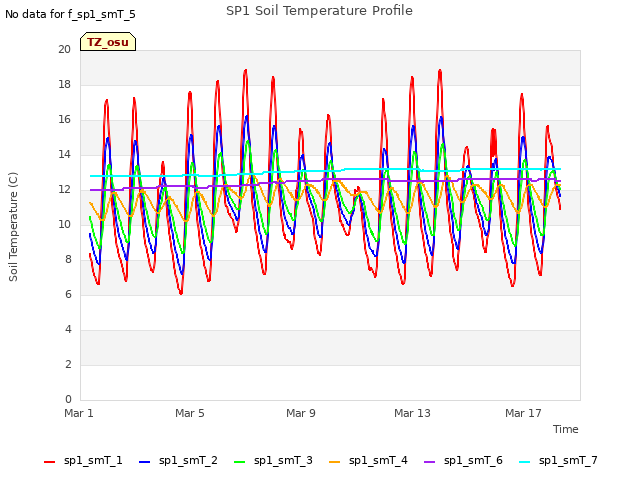Toggle the sp1_smT_1 legend entry

point(83,461)
